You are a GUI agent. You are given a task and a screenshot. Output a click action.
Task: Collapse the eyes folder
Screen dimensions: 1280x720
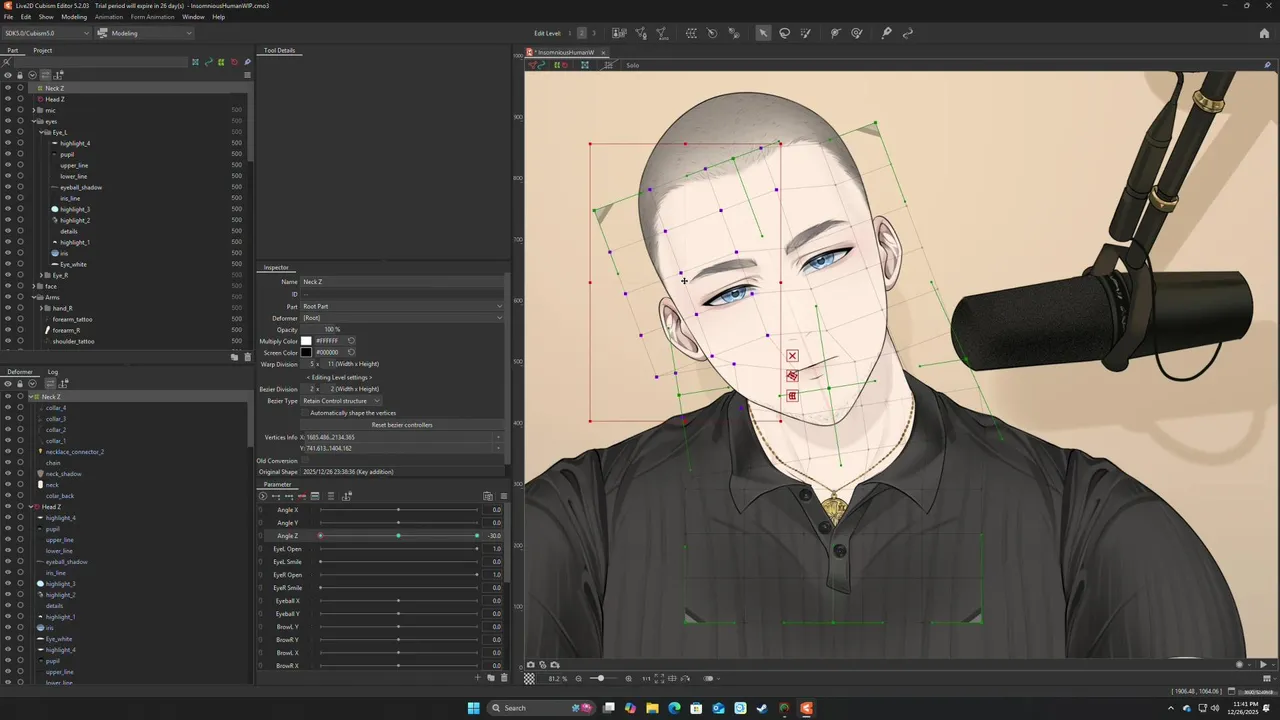(34, 121)
